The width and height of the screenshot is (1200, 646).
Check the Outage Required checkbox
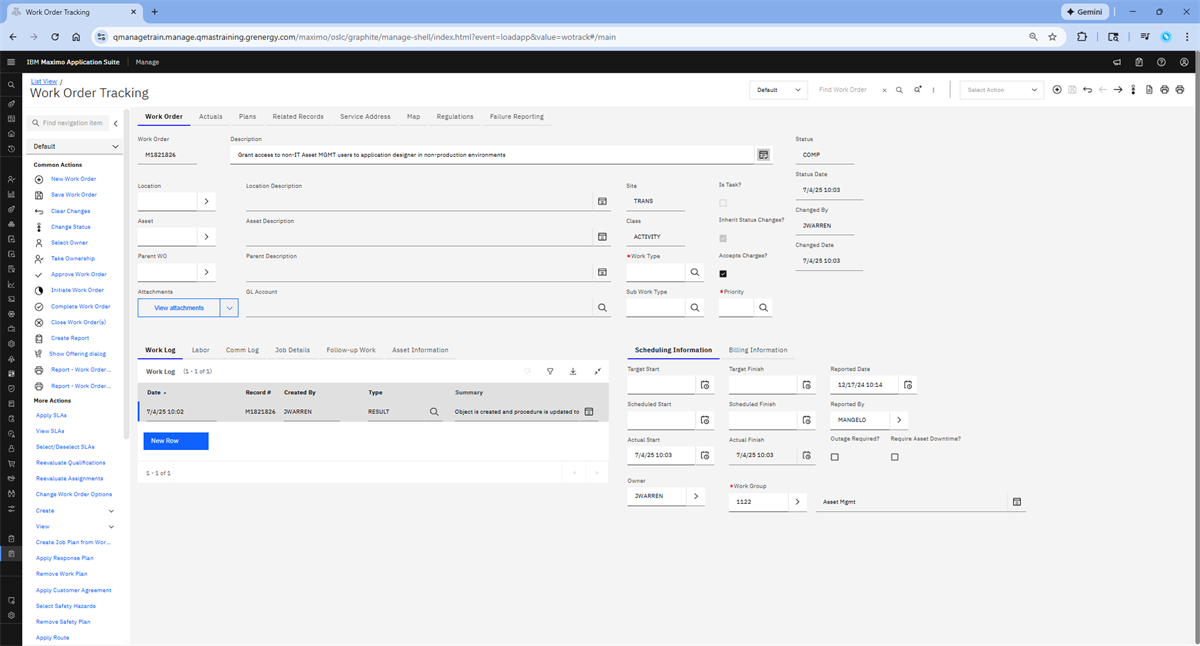coord(835,457)
